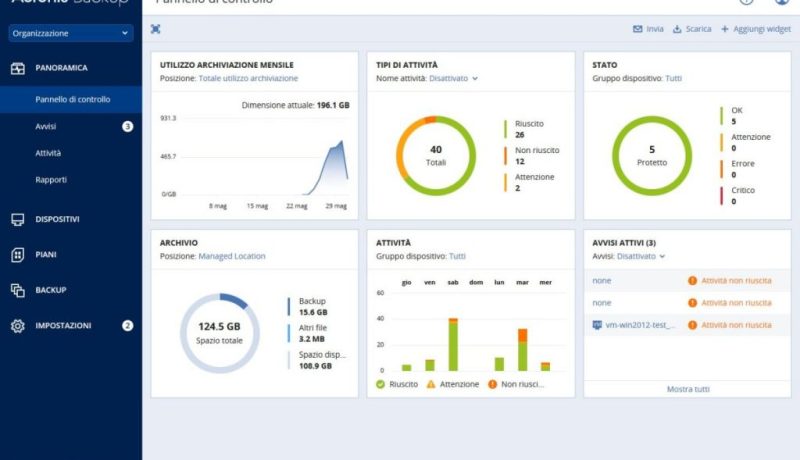
Task: Open the Avvisi section
Action: (45, 126)
